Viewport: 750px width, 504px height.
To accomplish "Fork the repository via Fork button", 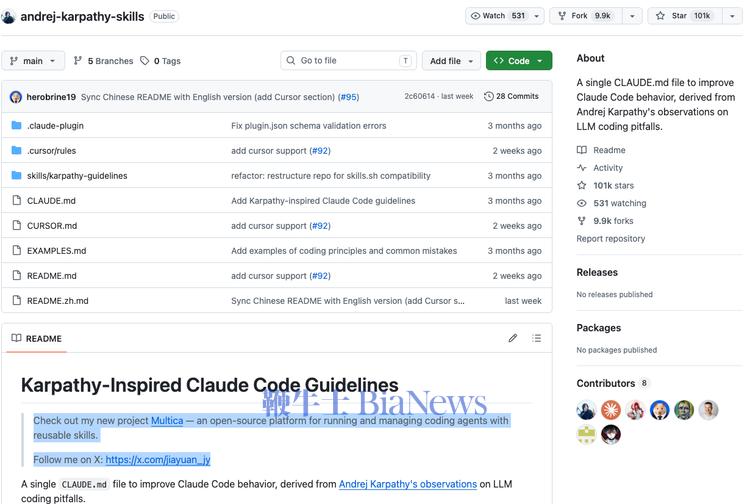I will pos(585,16).
